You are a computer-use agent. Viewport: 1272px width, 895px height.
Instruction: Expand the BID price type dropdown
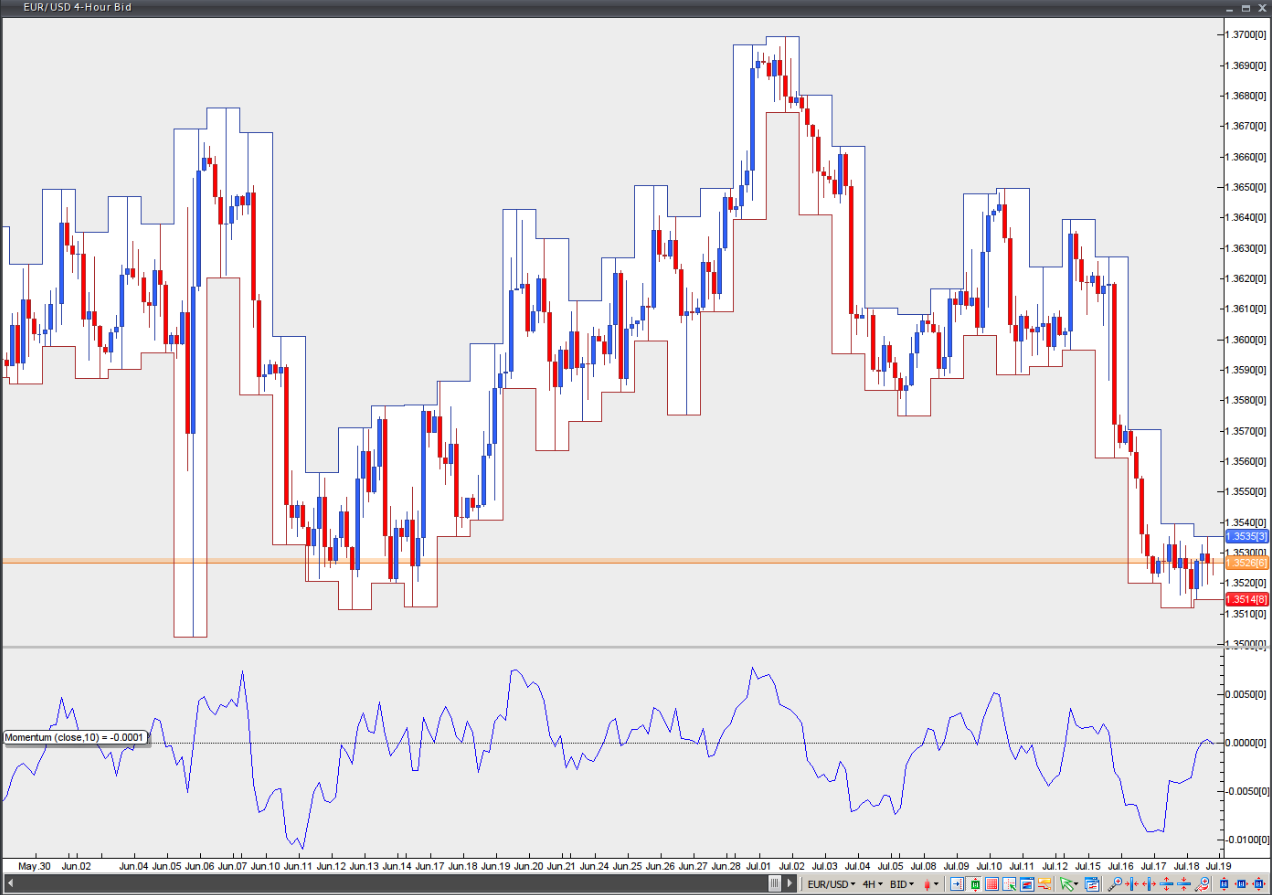click(902, 884)
